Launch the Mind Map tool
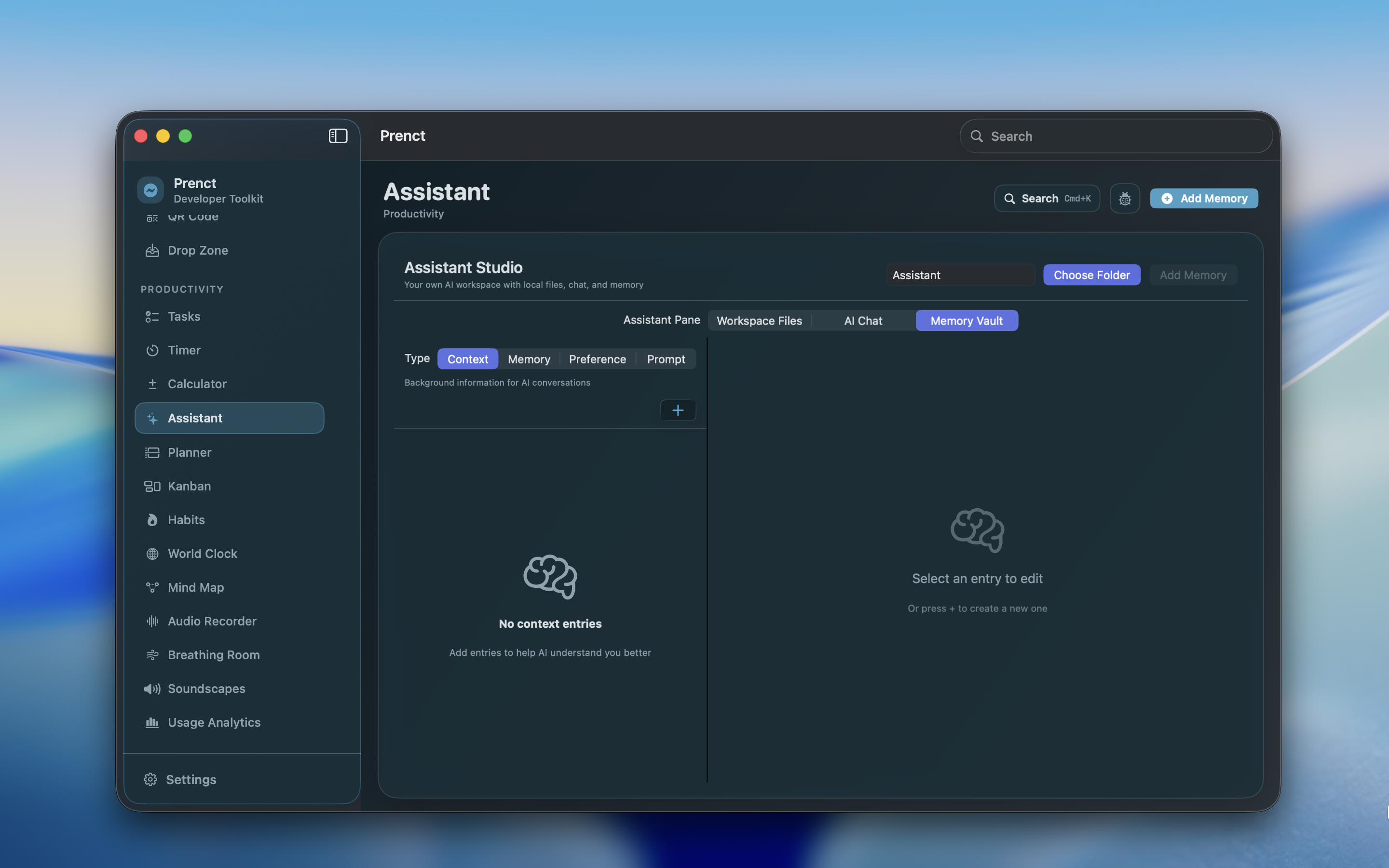Screen dimensions: 1389x868 click(195, 587)
